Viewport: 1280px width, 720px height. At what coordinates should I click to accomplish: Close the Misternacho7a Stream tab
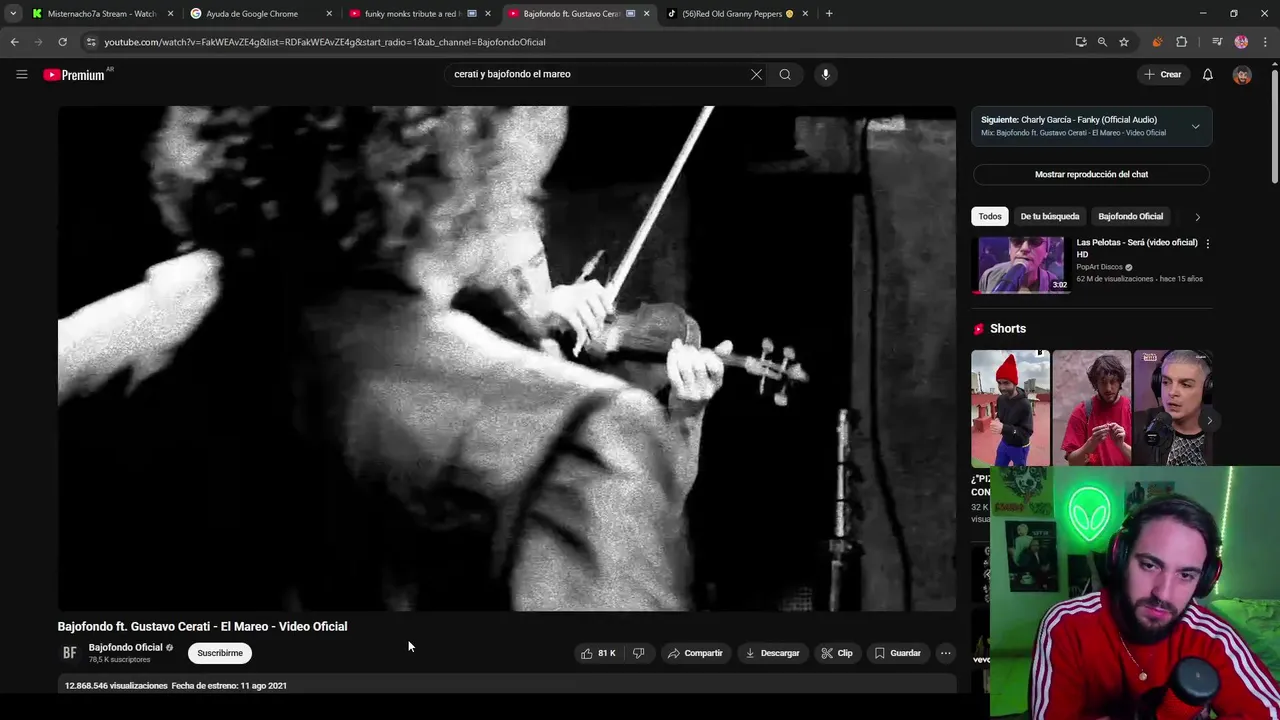pos(170,14)
